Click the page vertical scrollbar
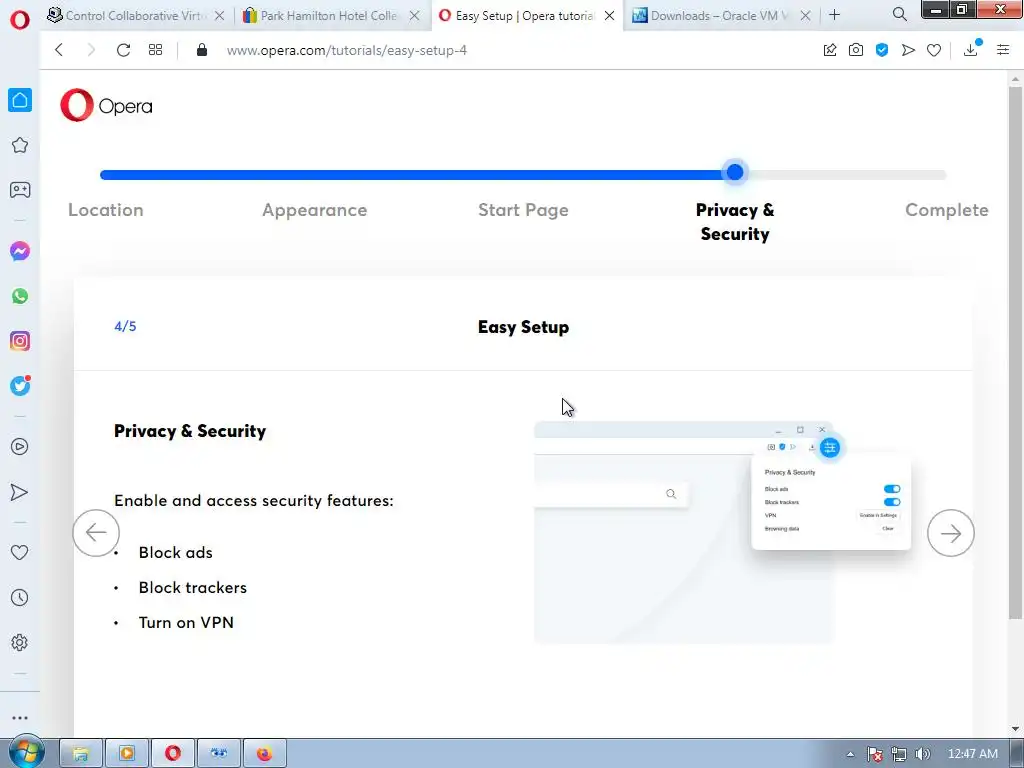The image size is (1024, 768). pyautogui.click(x=1015, y=353)
